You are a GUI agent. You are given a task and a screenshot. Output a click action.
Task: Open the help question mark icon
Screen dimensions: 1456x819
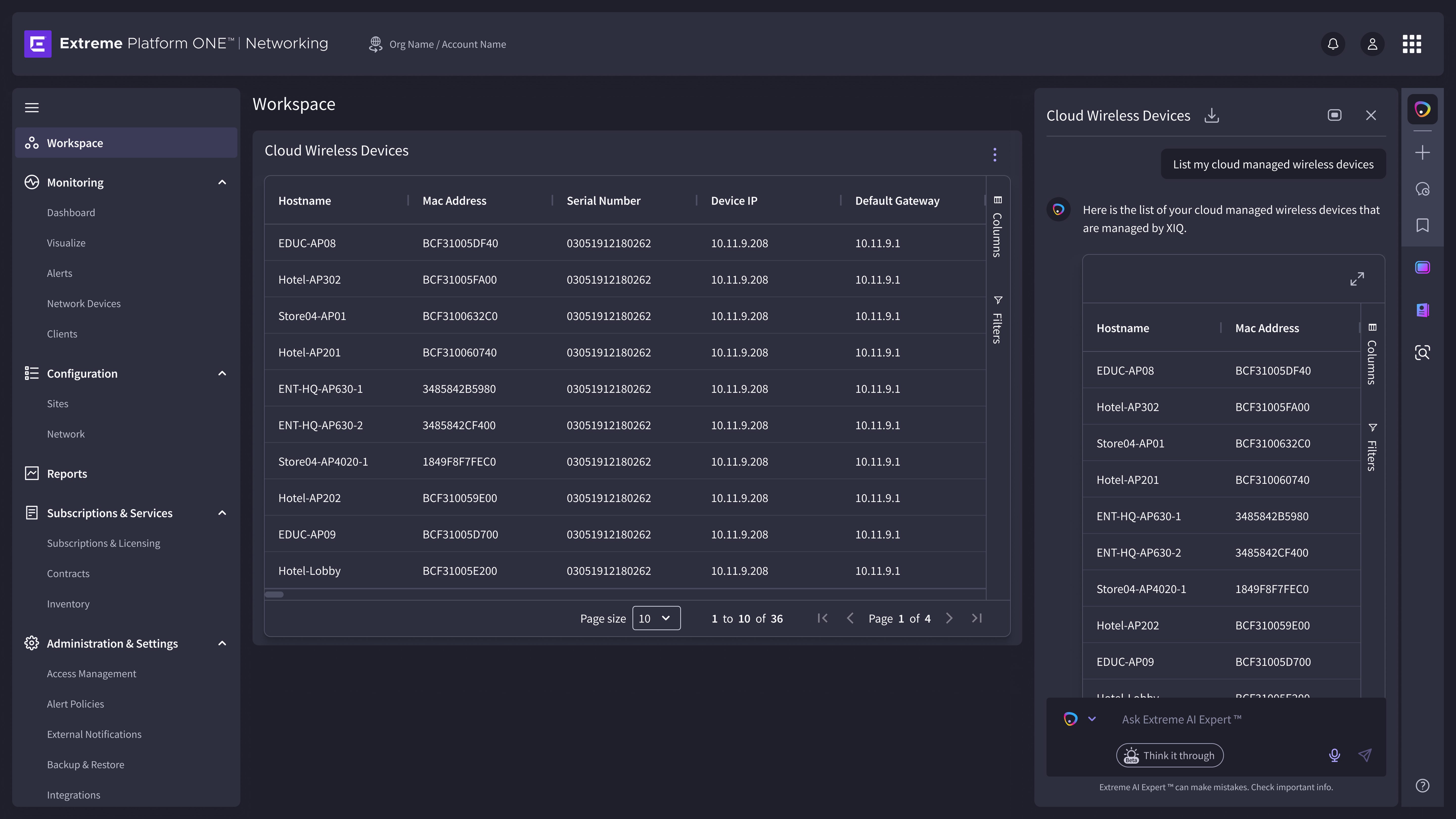click(1422, 786)
